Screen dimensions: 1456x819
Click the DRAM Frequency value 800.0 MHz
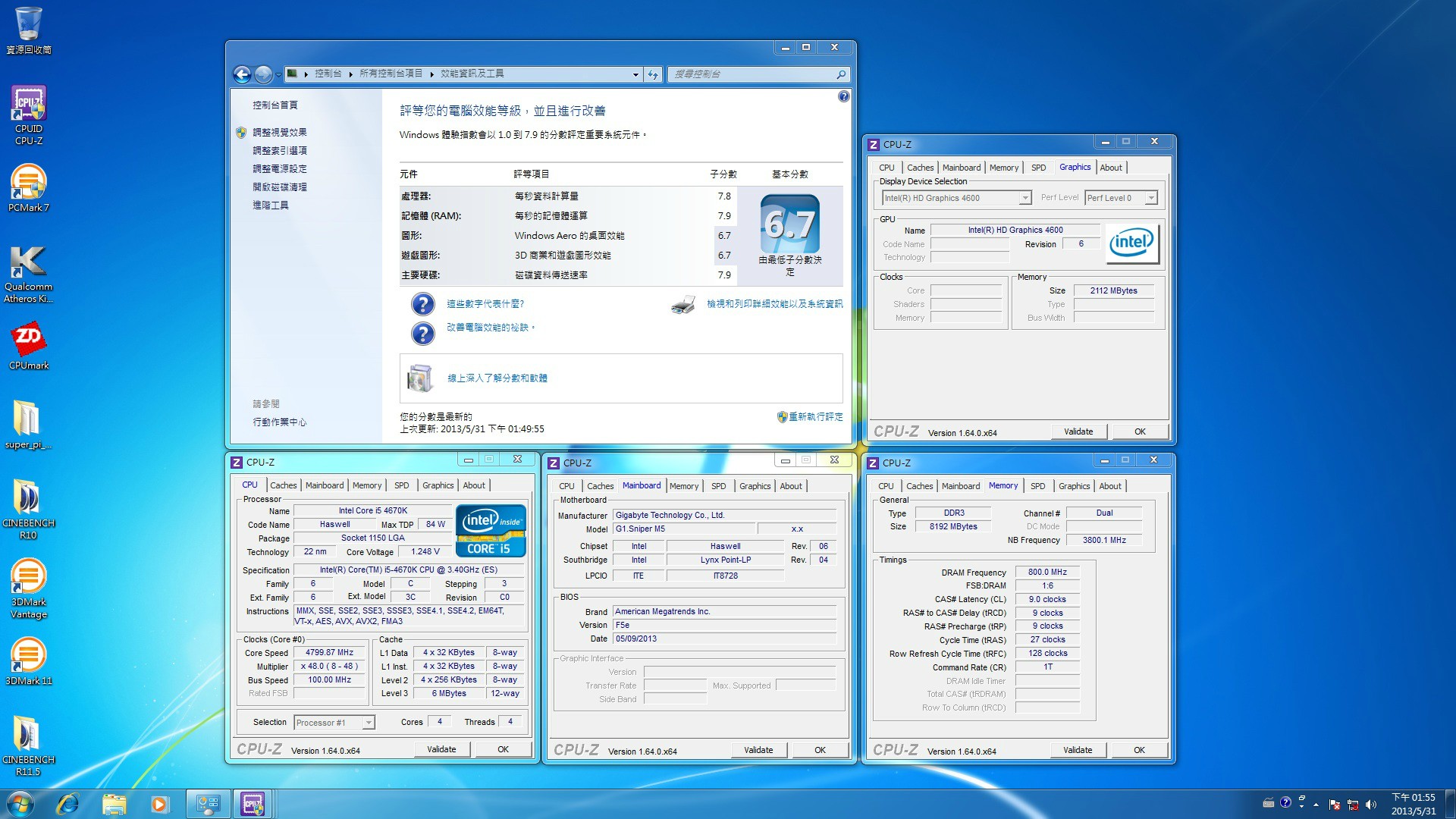[1047, 572]
